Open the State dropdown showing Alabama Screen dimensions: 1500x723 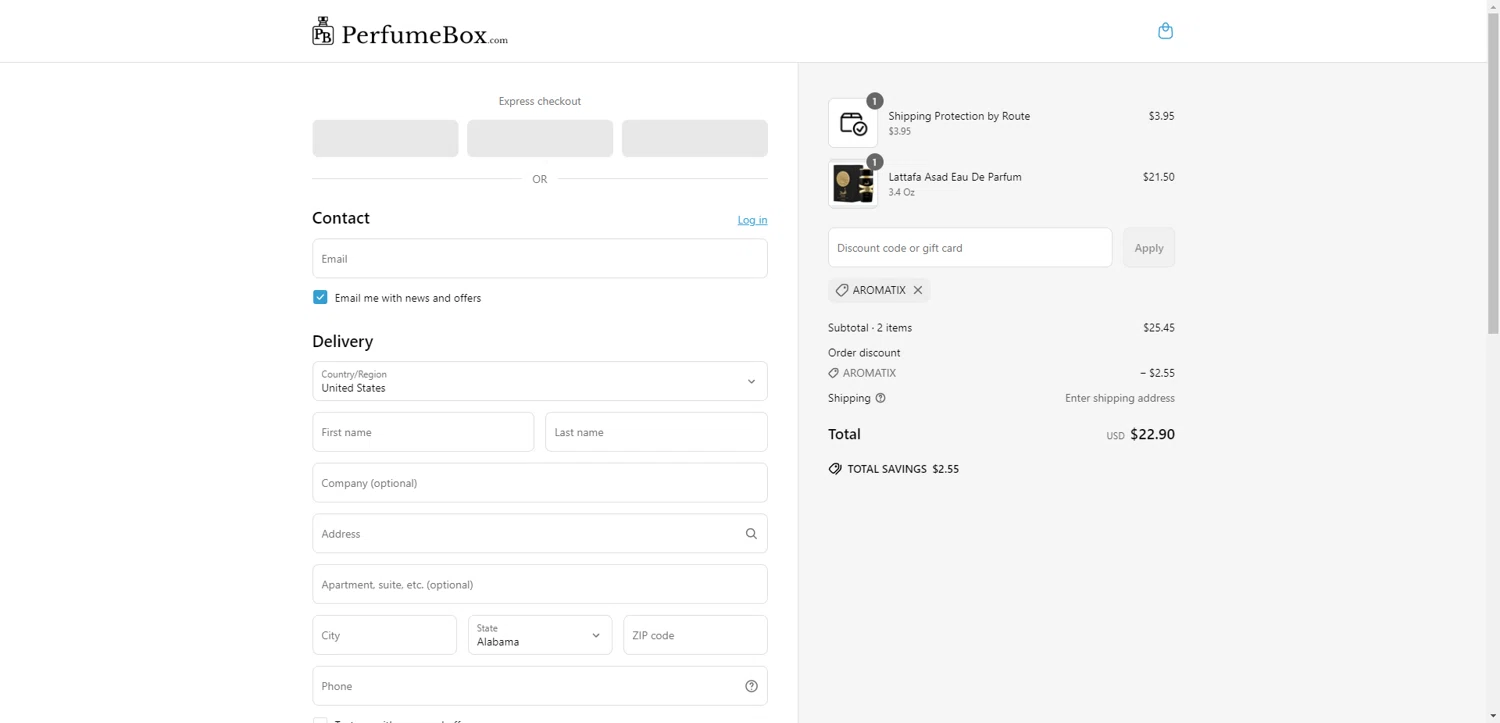tap(540, 635)
